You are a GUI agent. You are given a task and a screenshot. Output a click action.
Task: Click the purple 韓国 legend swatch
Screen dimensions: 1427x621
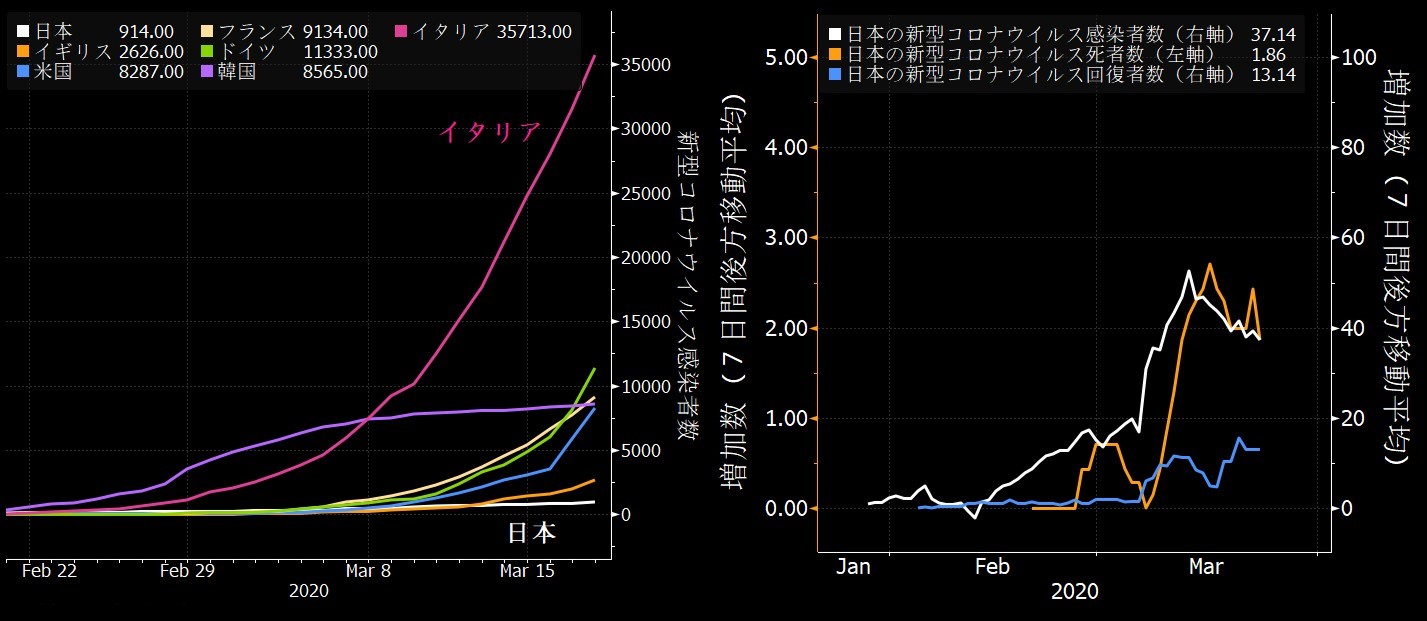pos(206,71)
